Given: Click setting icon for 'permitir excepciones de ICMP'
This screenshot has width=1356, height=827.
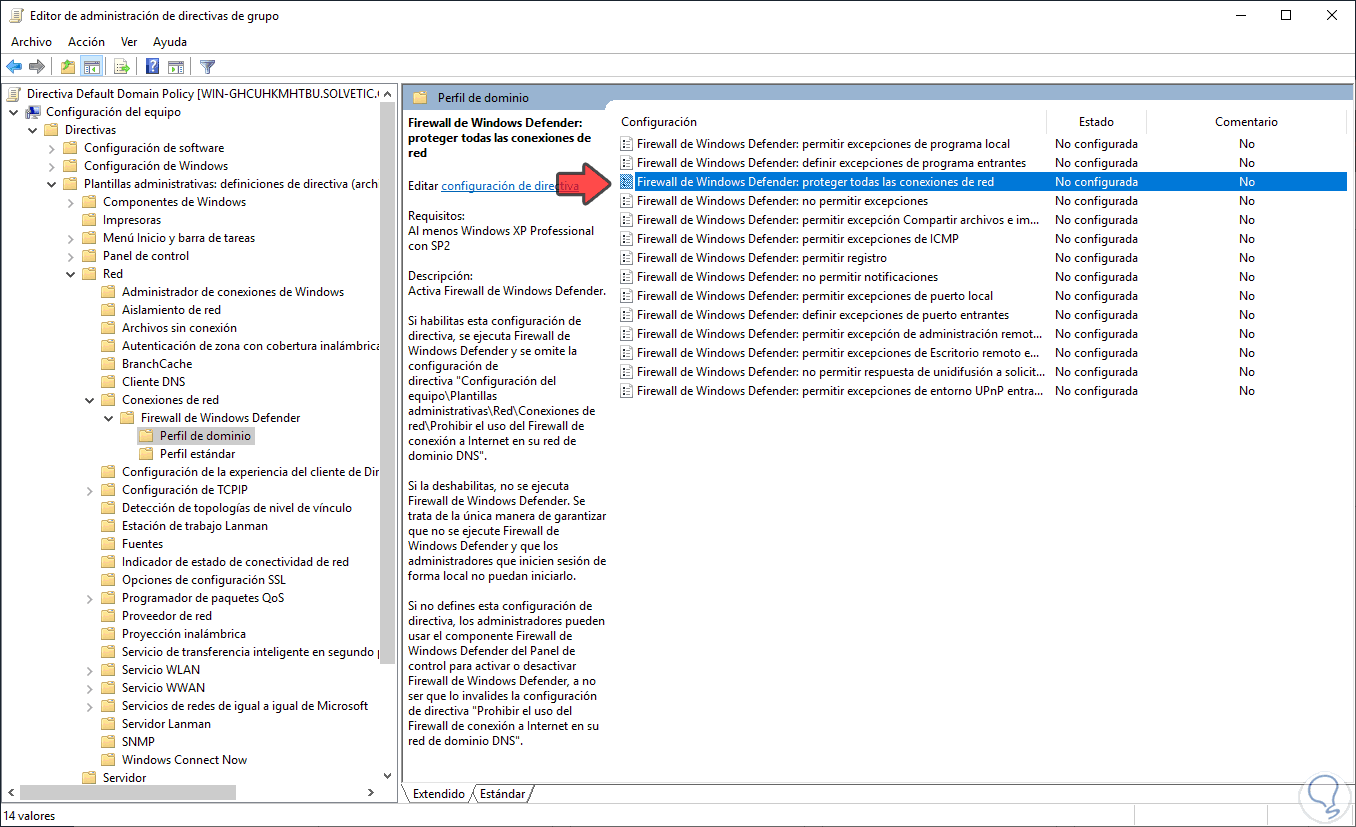Looking at the screenshot, I should coord(627,239).
